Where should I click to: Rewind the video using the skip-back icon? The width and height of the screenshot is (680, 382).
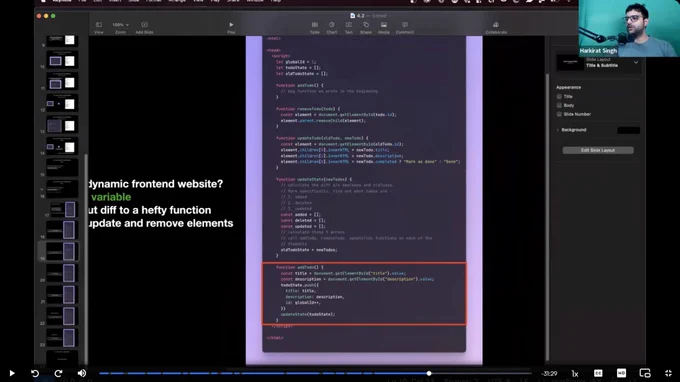pos(35,373)
